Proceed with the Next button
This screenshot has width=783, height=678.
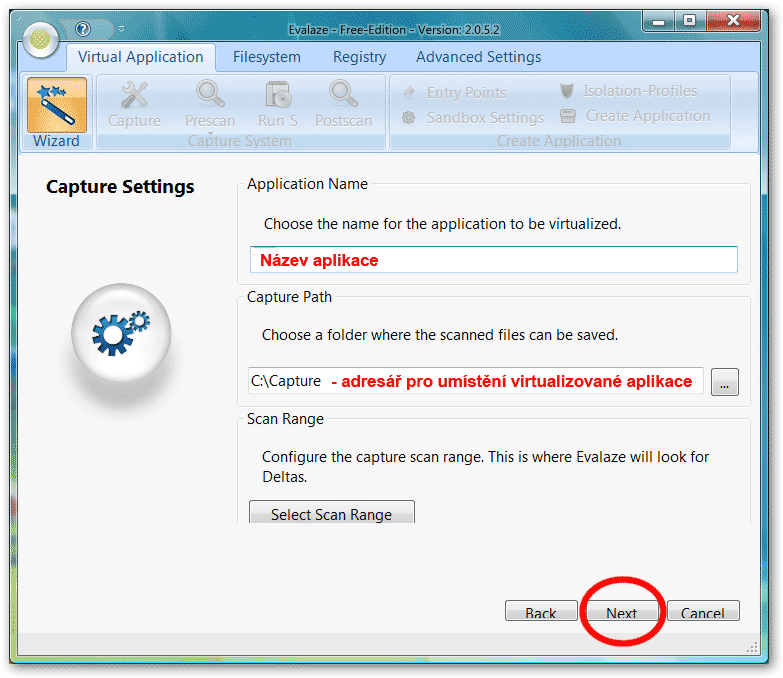click(x=622, y=611)
